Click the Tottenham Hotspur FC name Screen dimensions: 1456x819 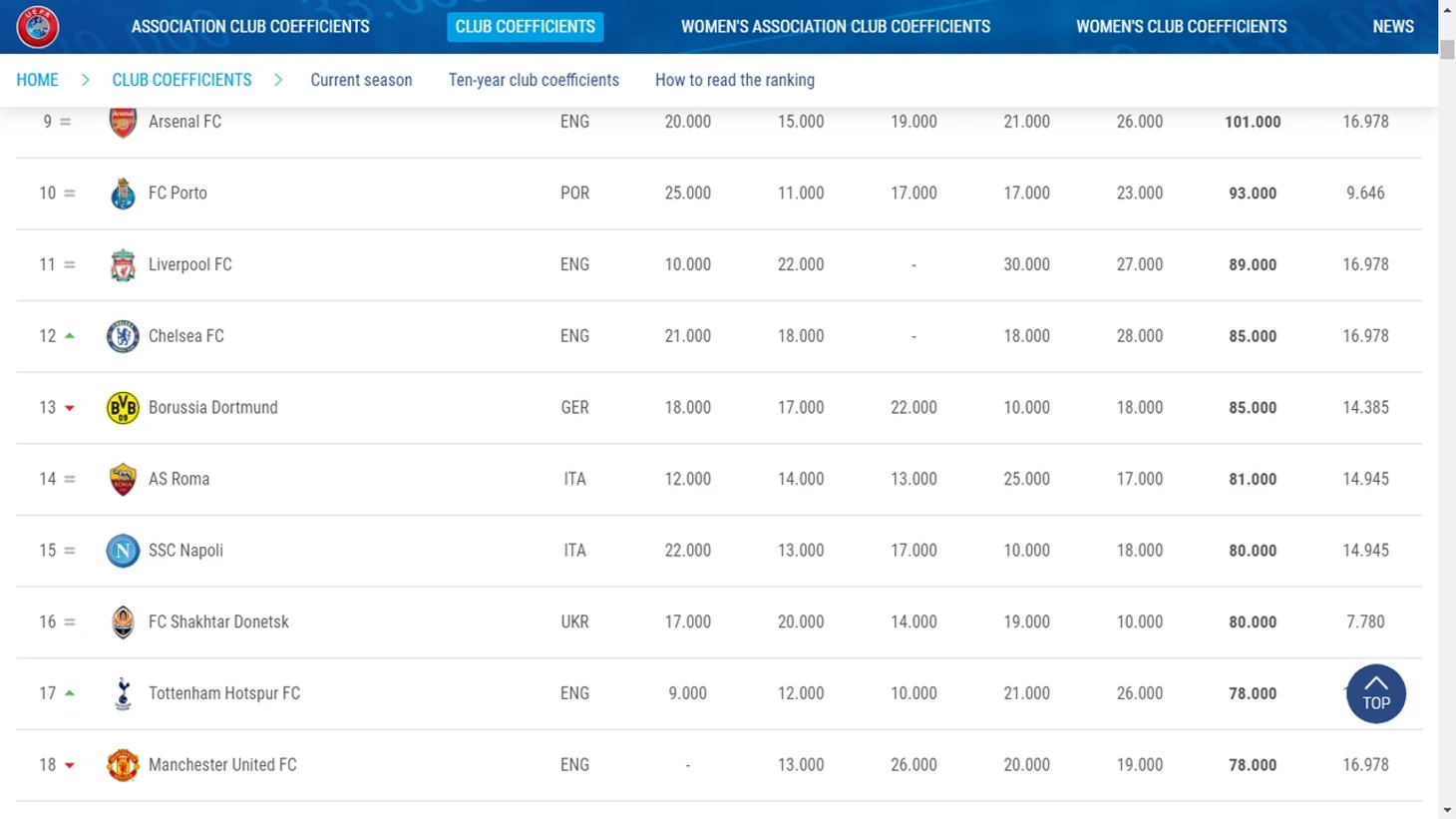coord(224,693)
